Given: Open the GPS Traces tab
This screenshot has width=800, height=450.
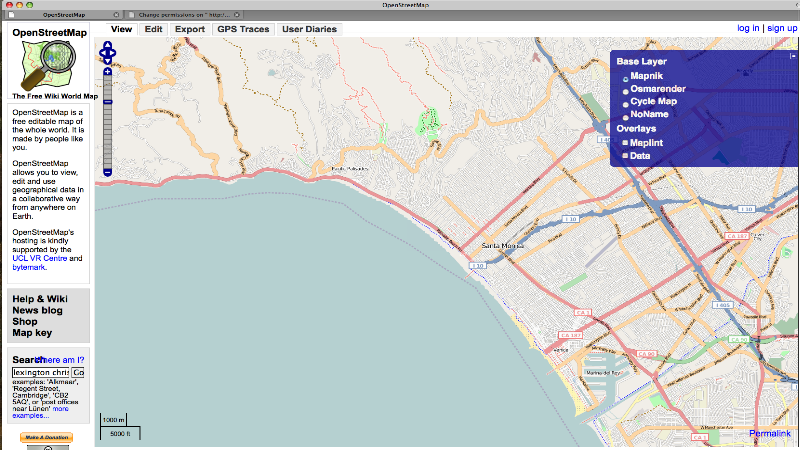Looking at the screenshot, I should [x=243, y=29].
